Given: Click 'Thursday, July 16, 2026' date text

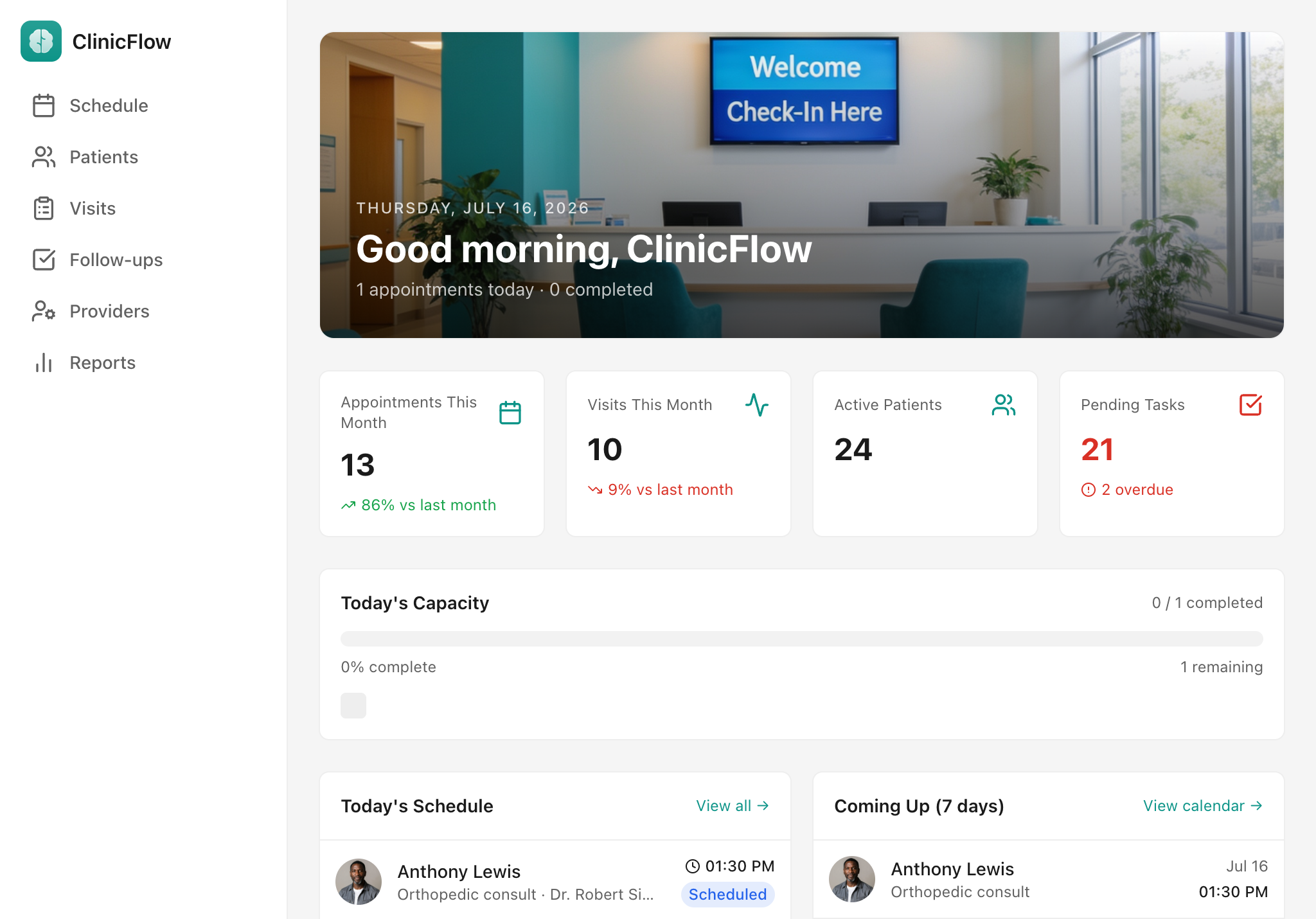Looking at the screenshot, I should click(x=473, y=208).
